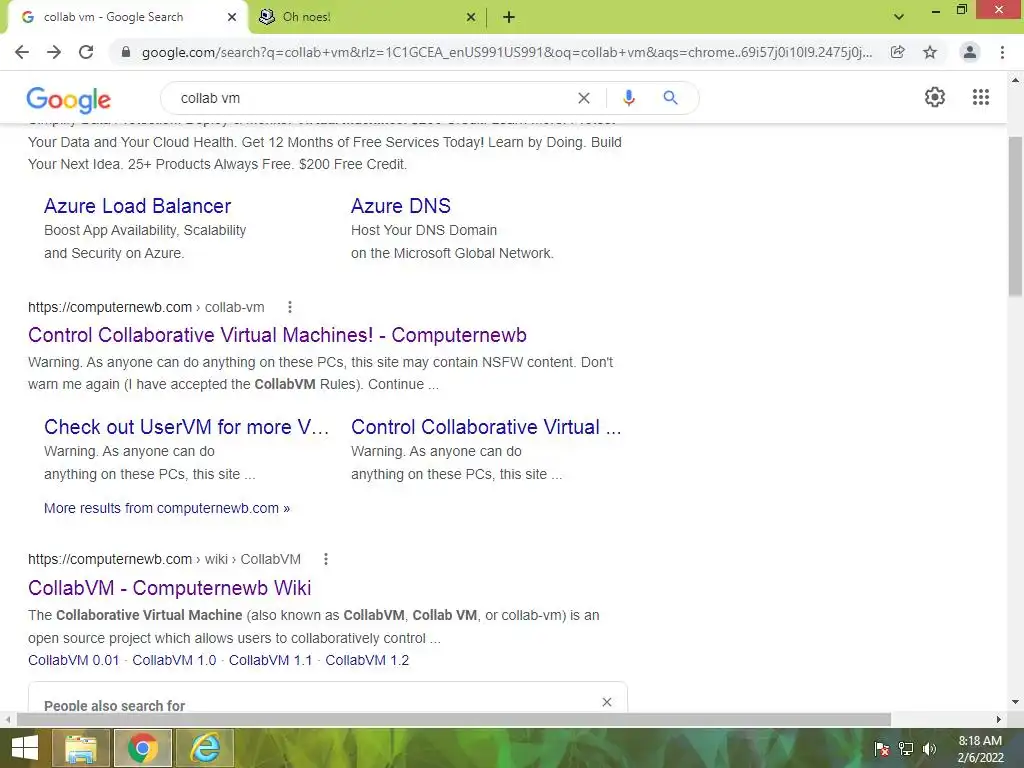This screenshot has height=768, width=1024.
Task: Open the Chrome three-dot menu
Action: click(1002, 52)
